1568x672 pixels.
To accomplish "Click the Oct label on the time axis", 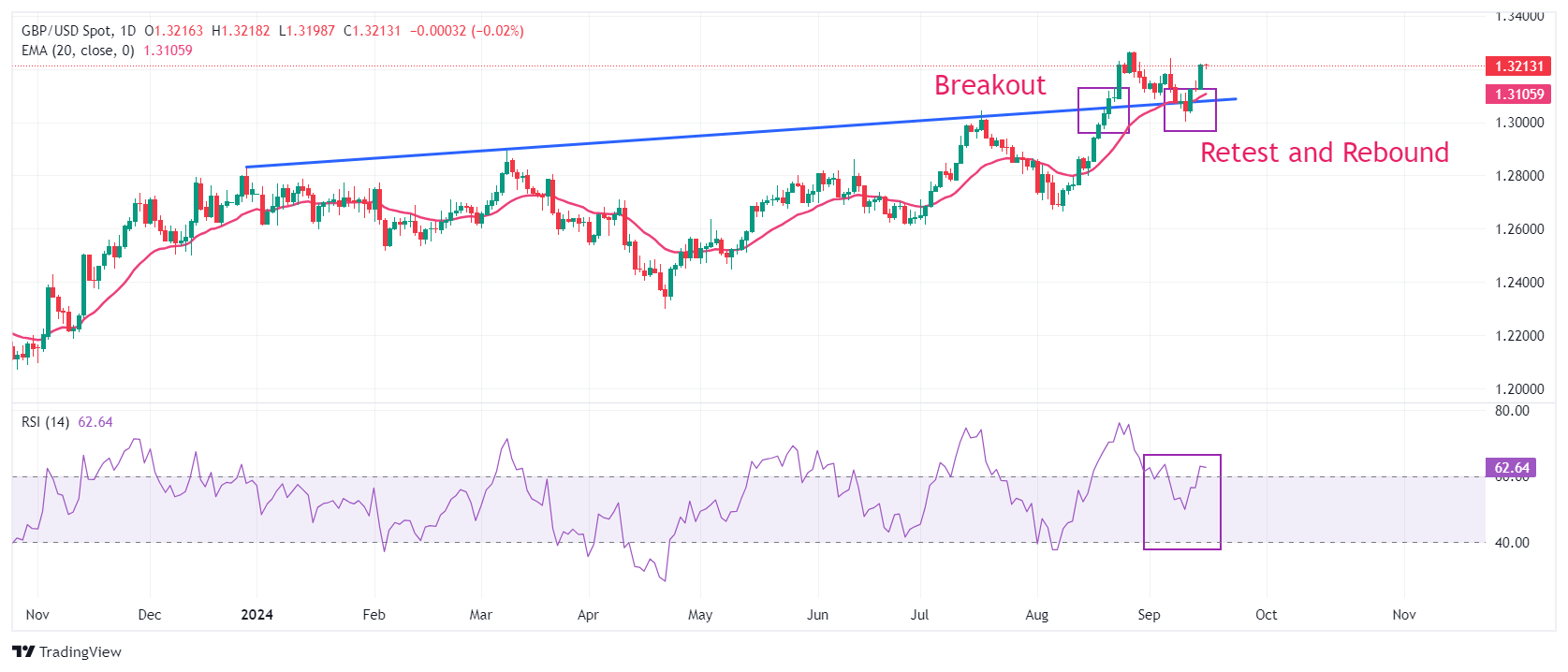I will pos(1266,615).
